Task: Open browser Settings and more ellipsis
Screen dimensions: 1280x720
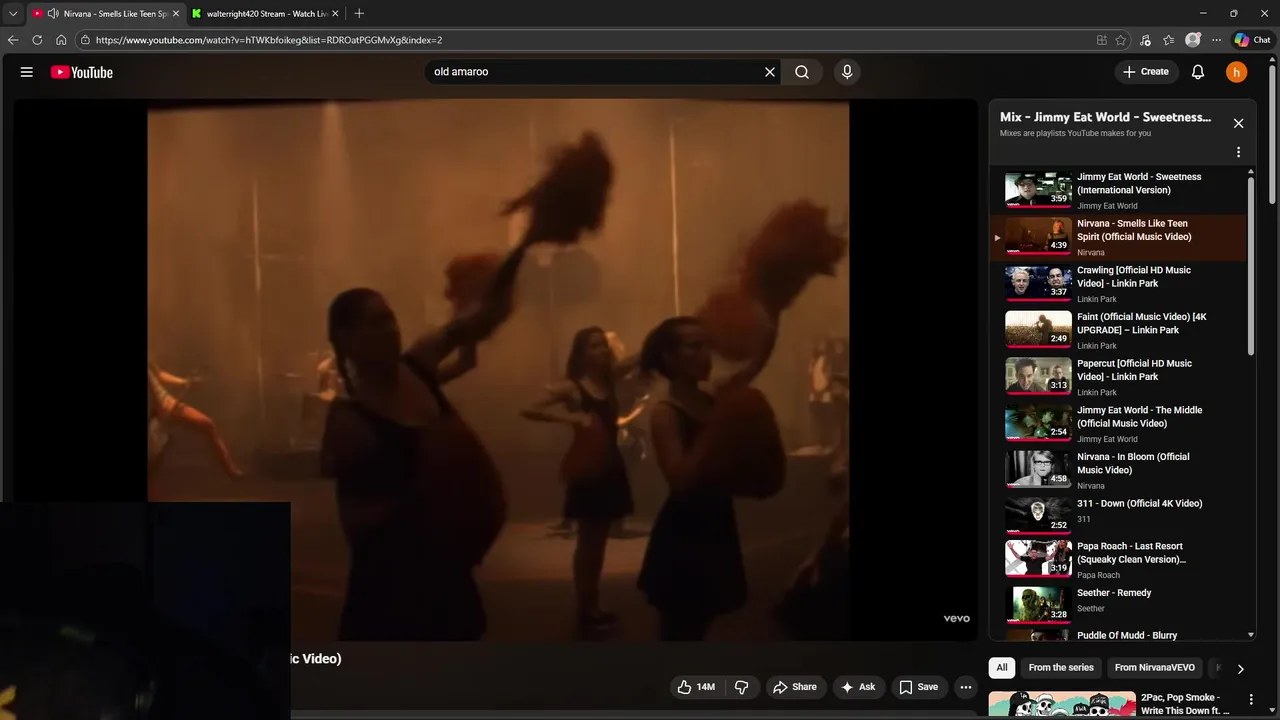Action: point(1216,40)
